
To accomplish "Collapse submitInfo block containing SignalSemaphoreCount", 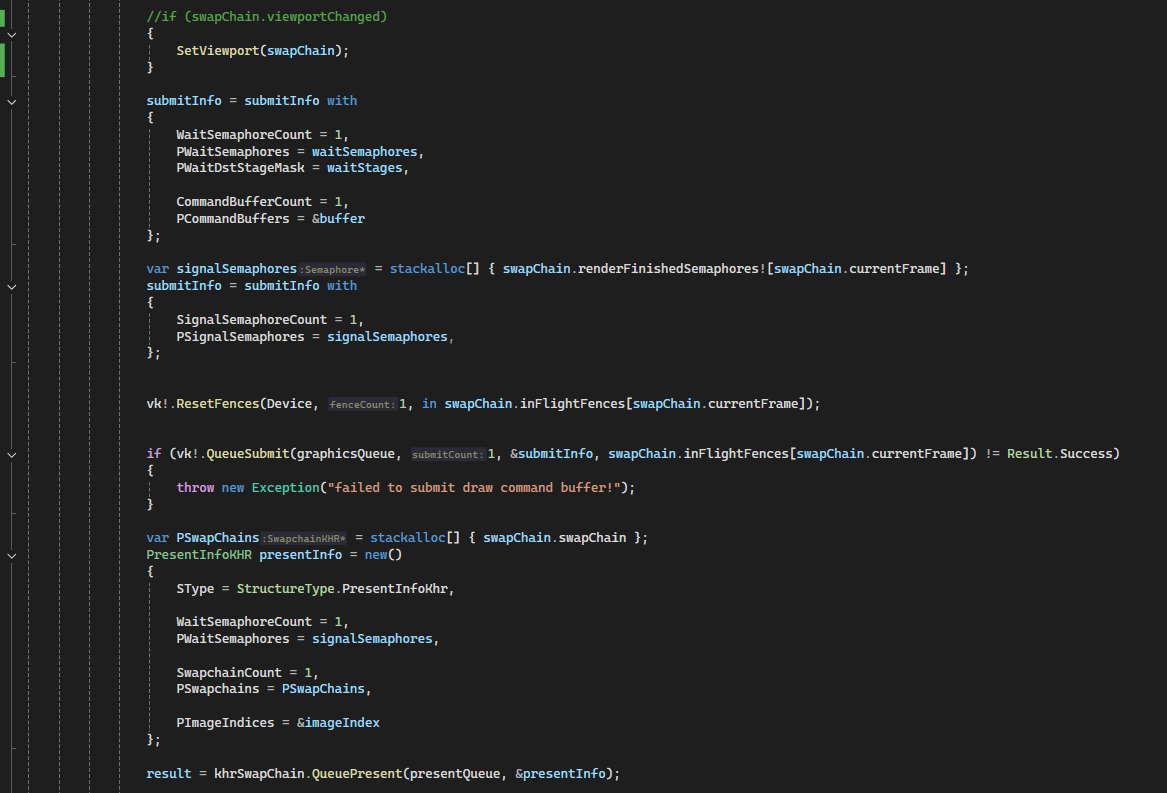I will coord(12,287).
